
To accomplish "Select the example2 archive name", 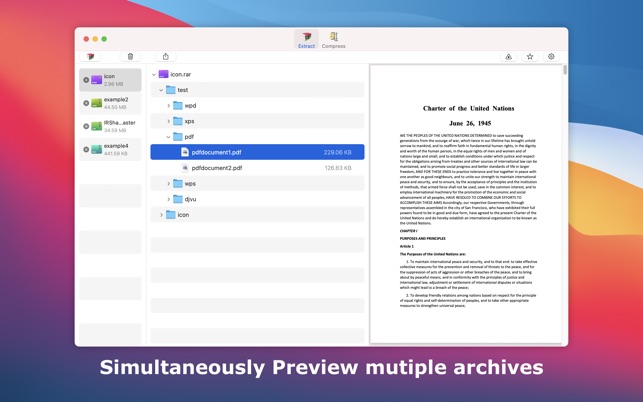I will 116,100.
